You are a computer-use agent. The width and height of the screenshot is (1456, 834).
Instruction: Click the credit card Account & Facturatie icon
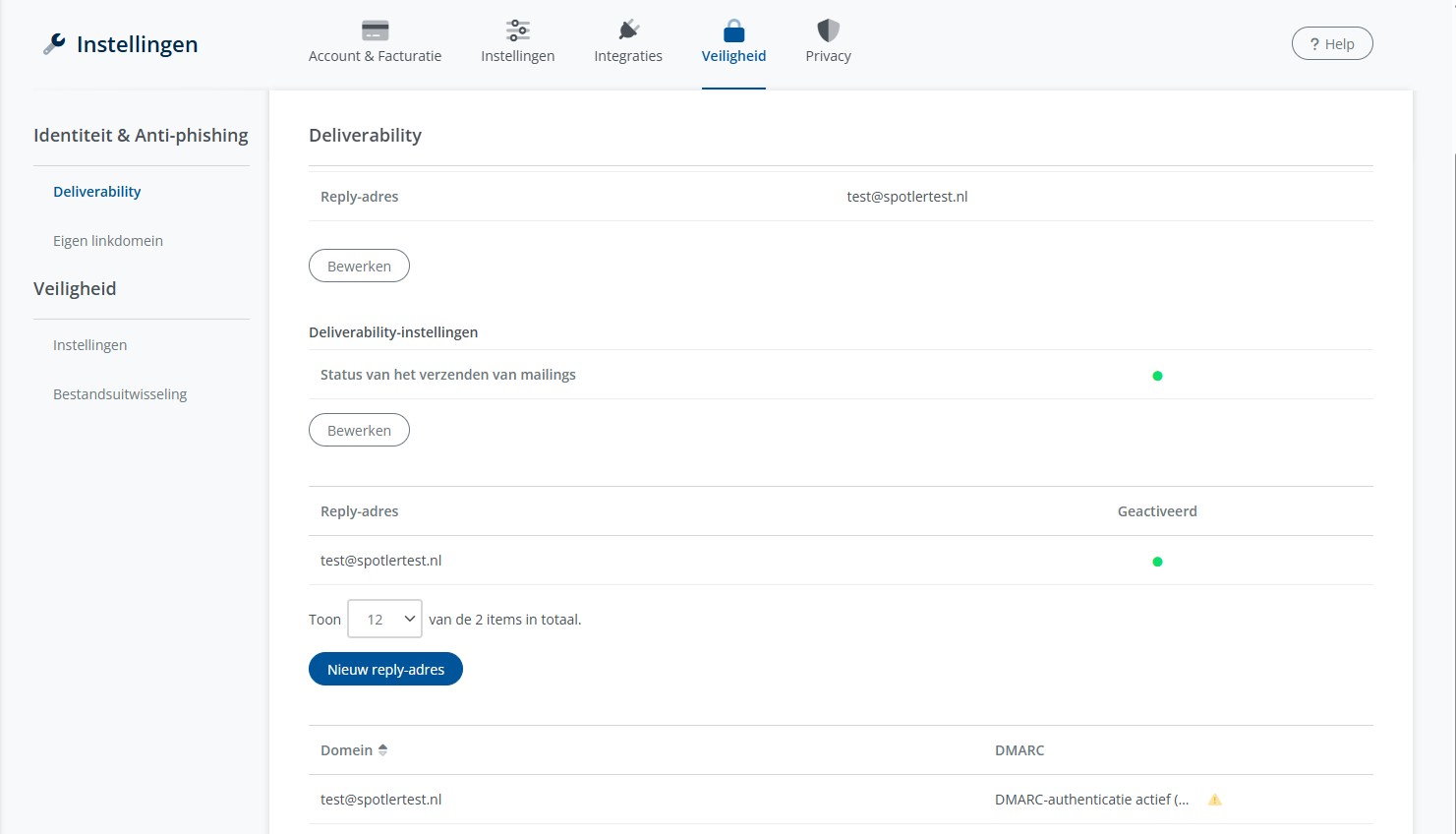pyautogui.click(x=375, y=30)
